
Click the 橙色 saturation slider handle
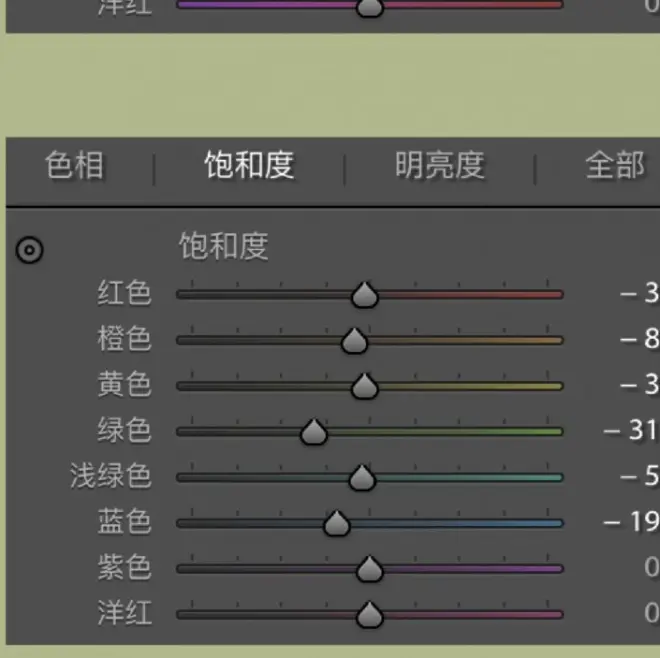pos(354,341)
